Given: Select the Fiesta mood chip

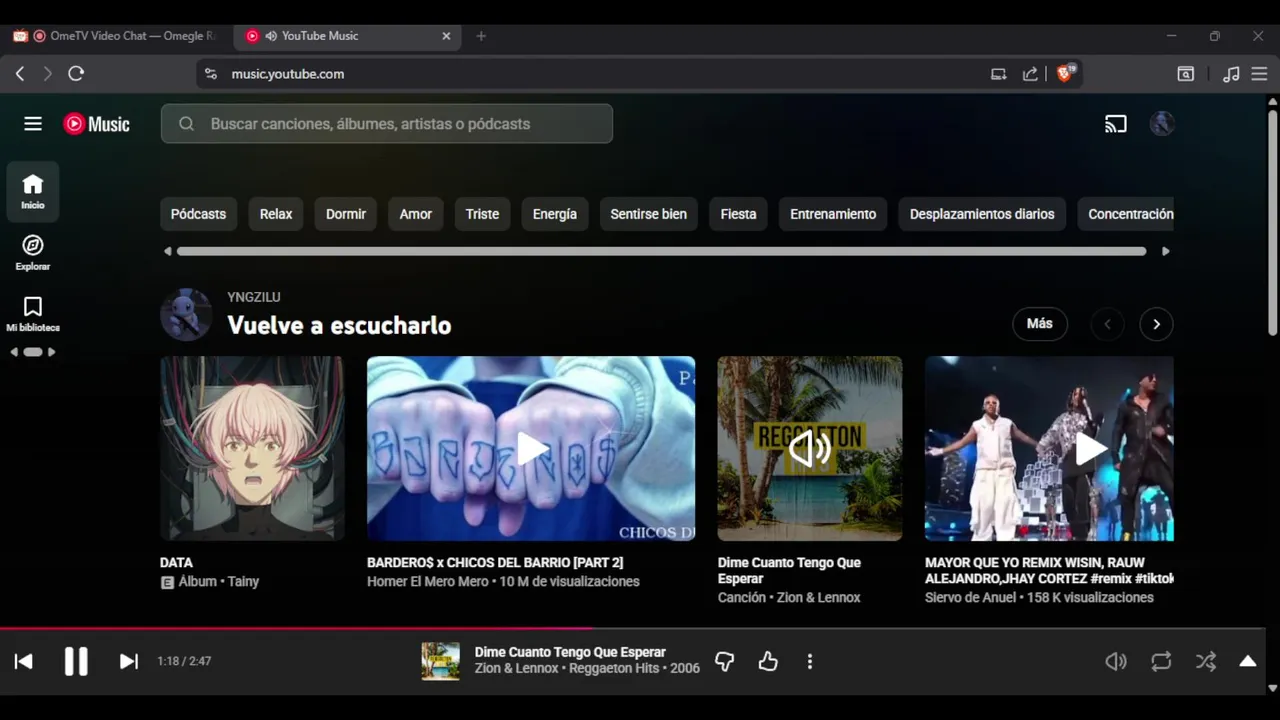Looking at the screenshot, I should coord(739,214).
